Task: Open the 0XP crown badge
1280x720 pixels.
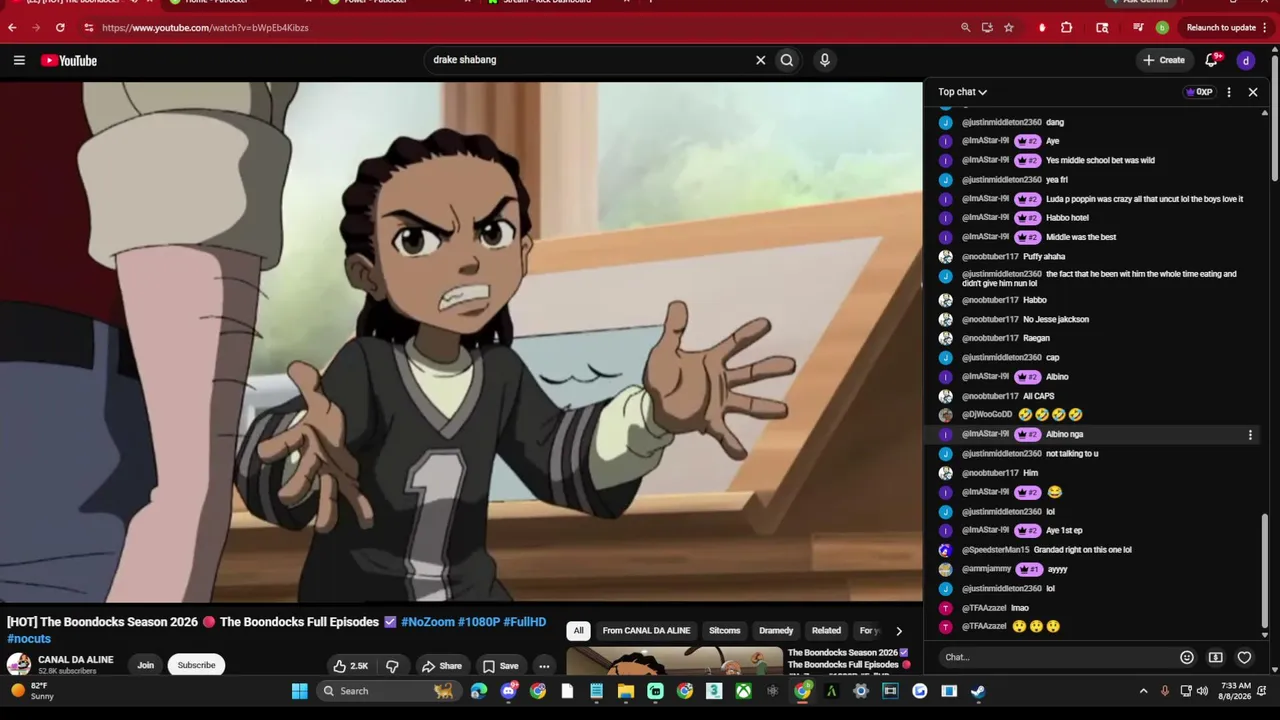Action: pos(1199,92)
